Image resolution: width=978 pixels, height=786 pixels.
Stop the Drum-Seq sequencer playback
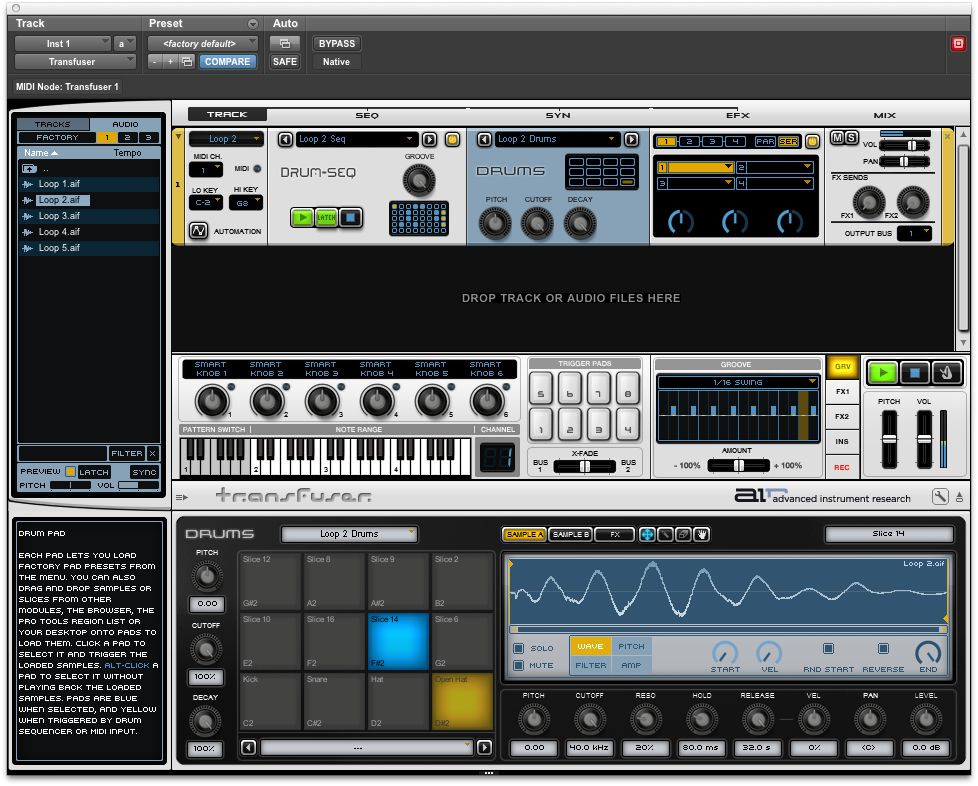coord(351,217)
